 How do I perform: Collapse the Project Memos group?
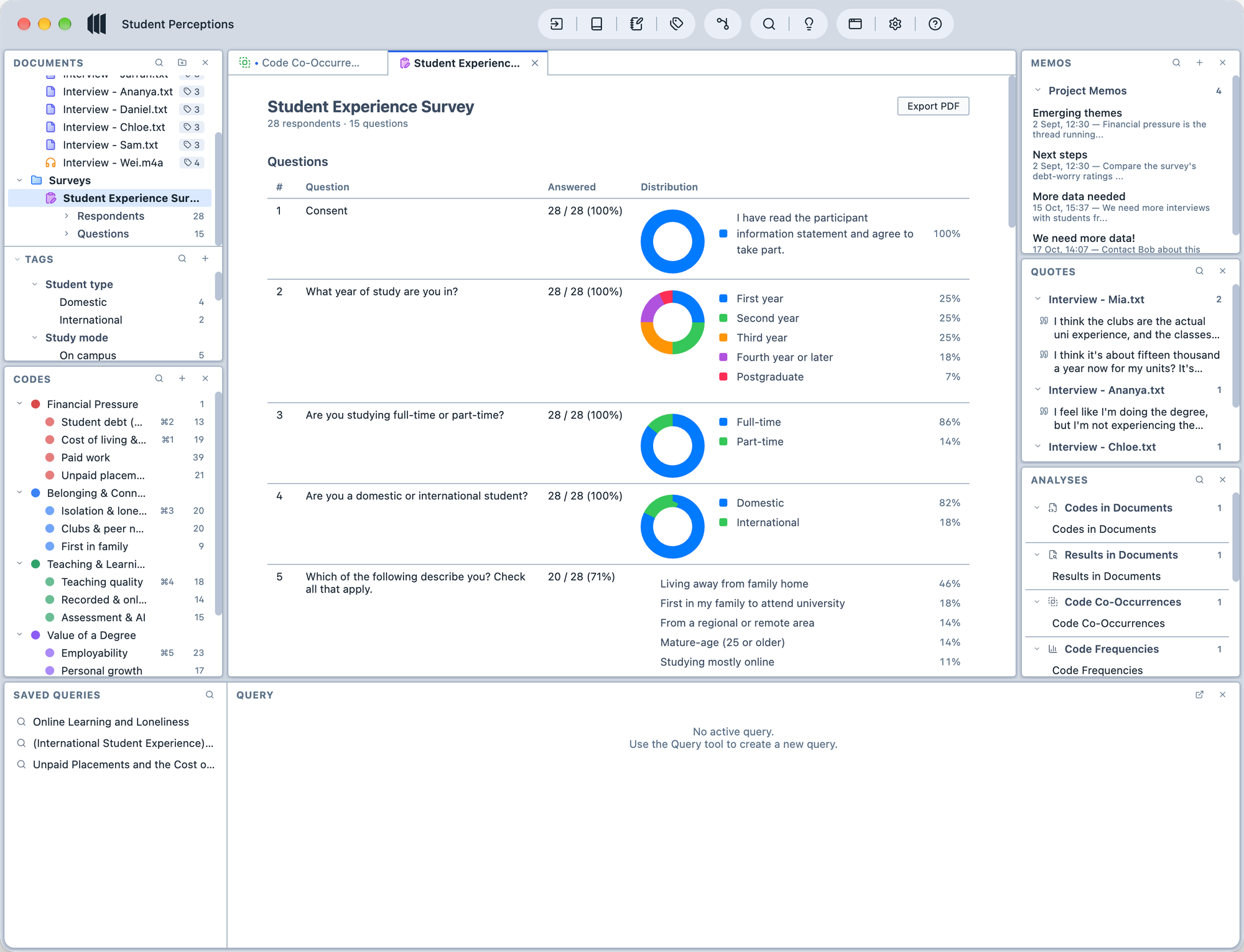pyautogui.click(x=1037, y=91)
